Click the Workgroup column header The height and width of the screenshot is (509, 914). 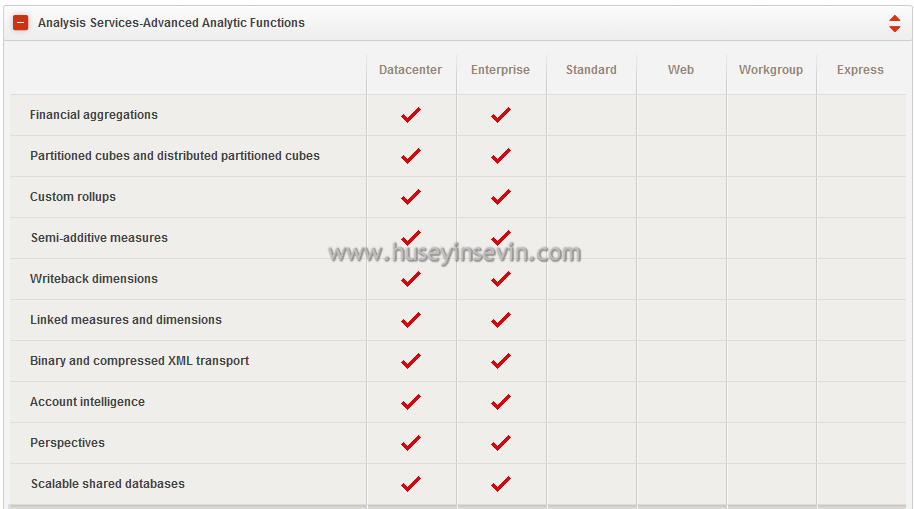771,70
